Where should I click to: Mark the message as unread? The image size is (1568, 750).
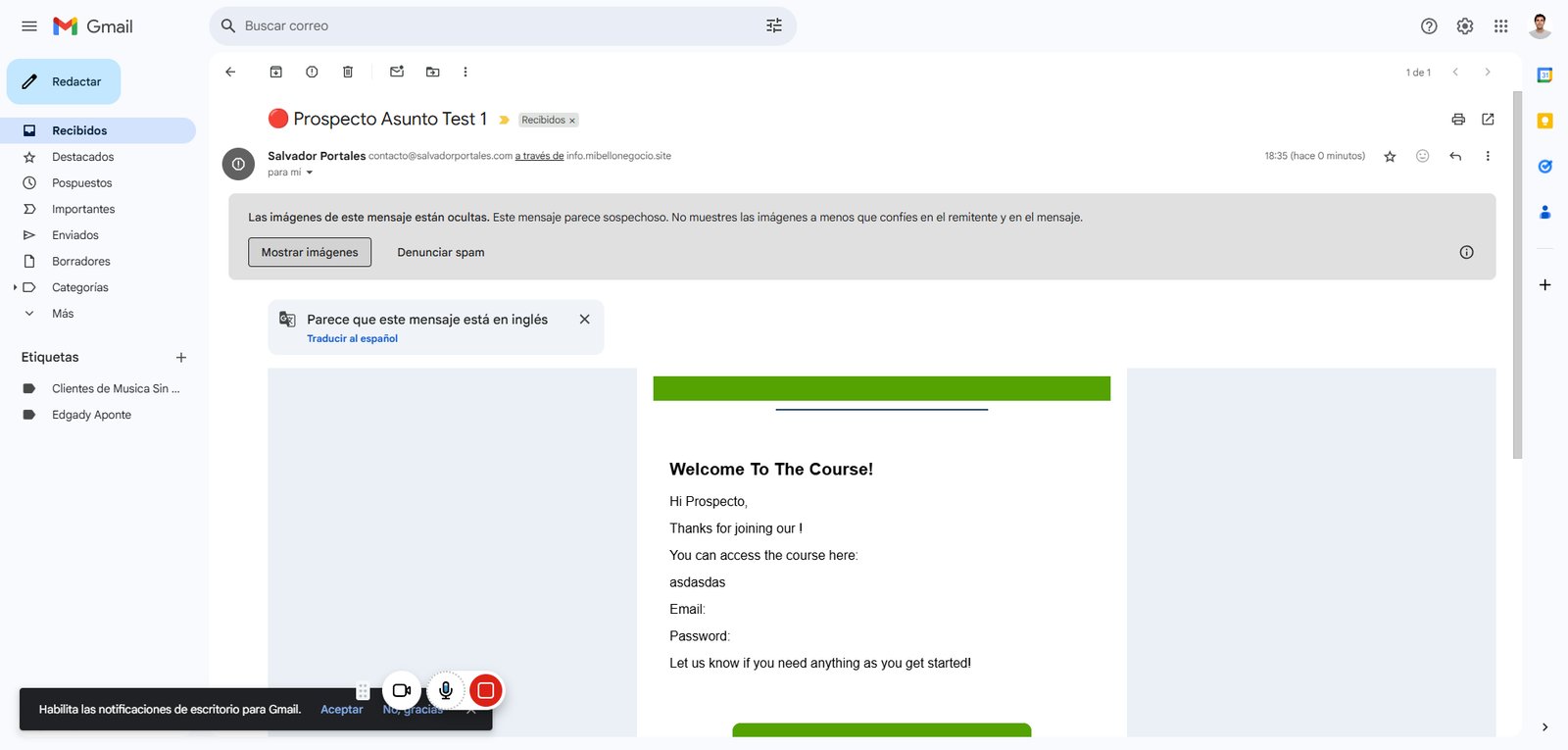pos(397,72)
